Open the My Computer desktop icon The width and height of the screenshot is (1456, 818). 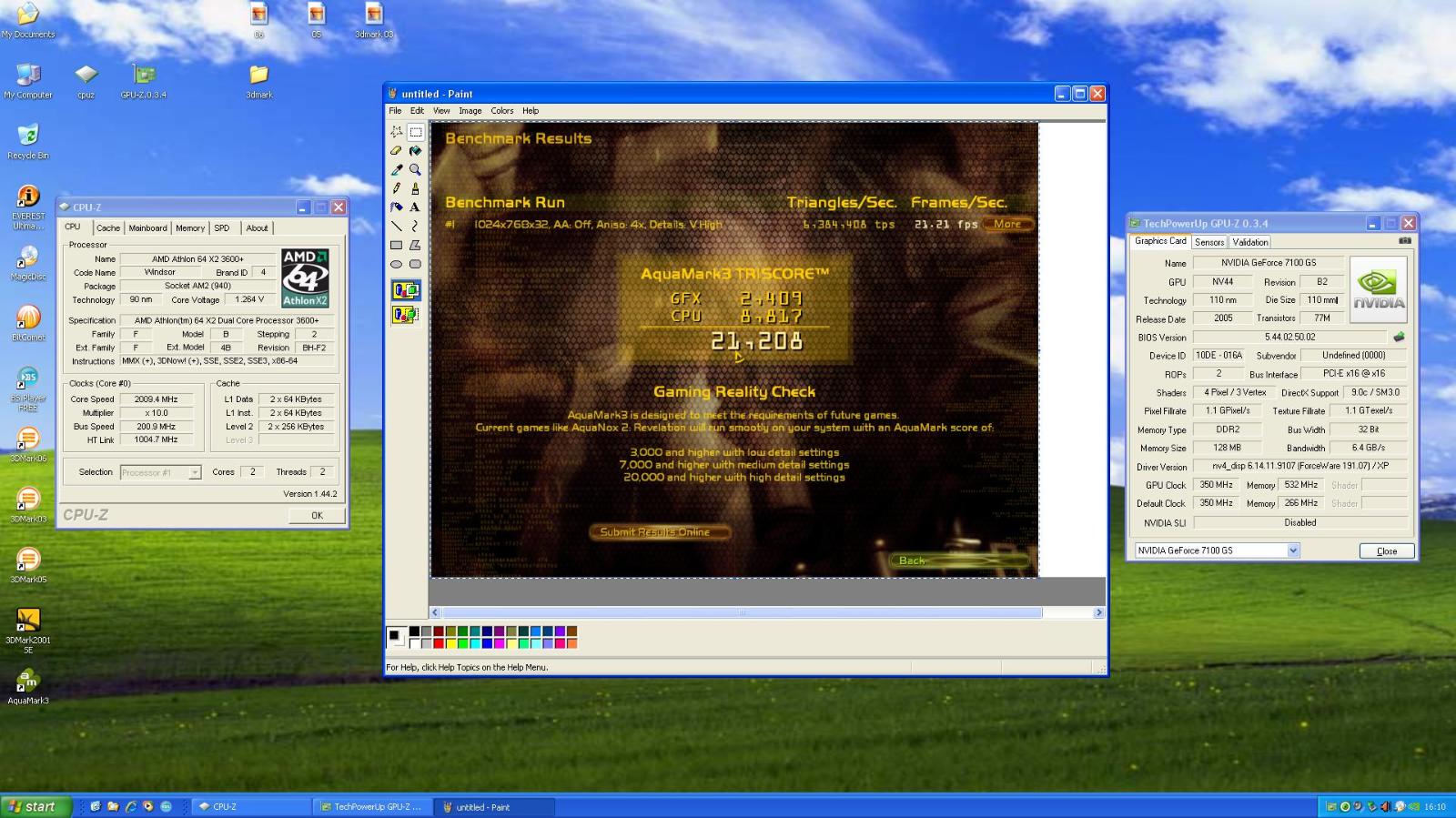tap(28, 81)
